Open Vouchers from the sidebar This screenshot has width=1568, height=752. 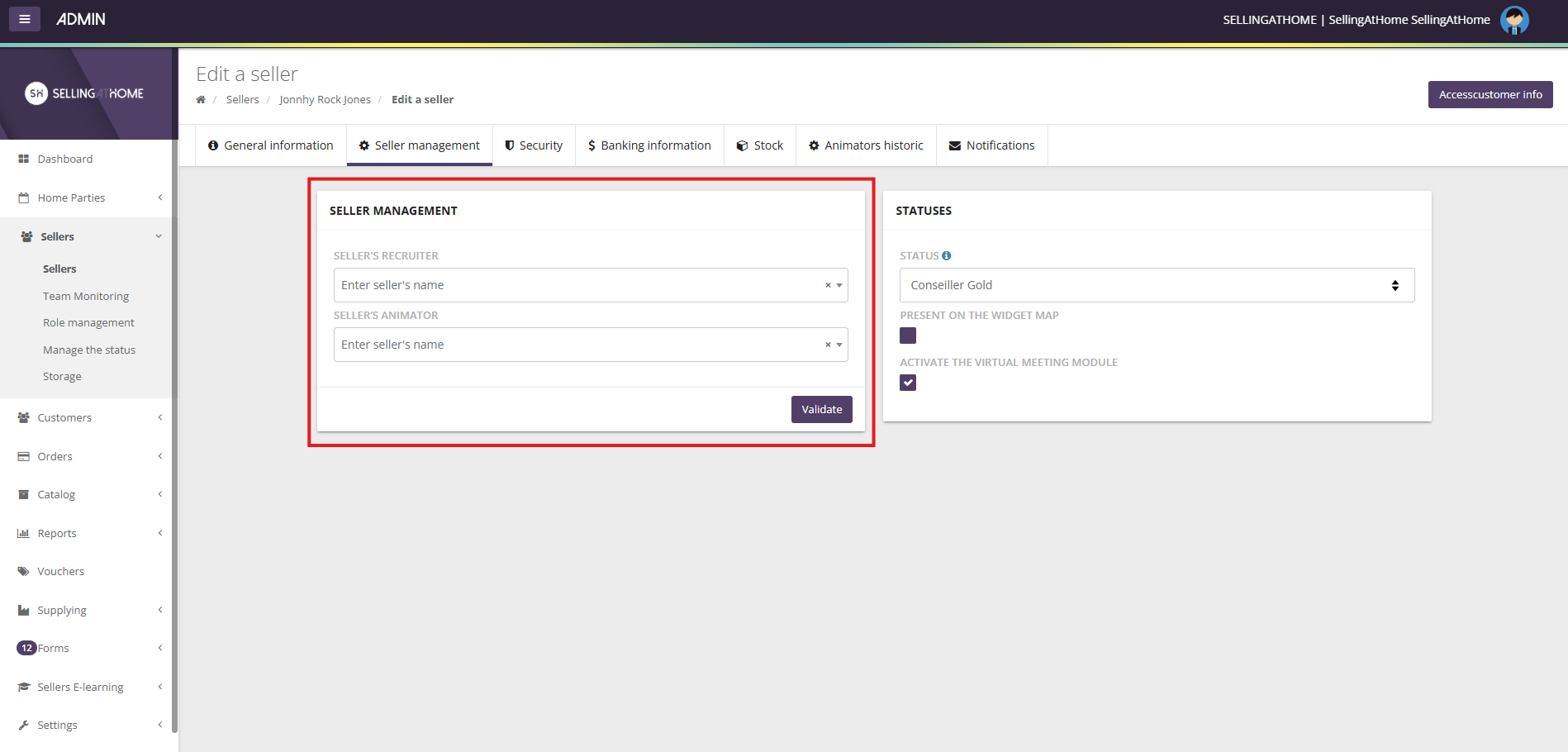pyautogui.click(x=60, y=572)
